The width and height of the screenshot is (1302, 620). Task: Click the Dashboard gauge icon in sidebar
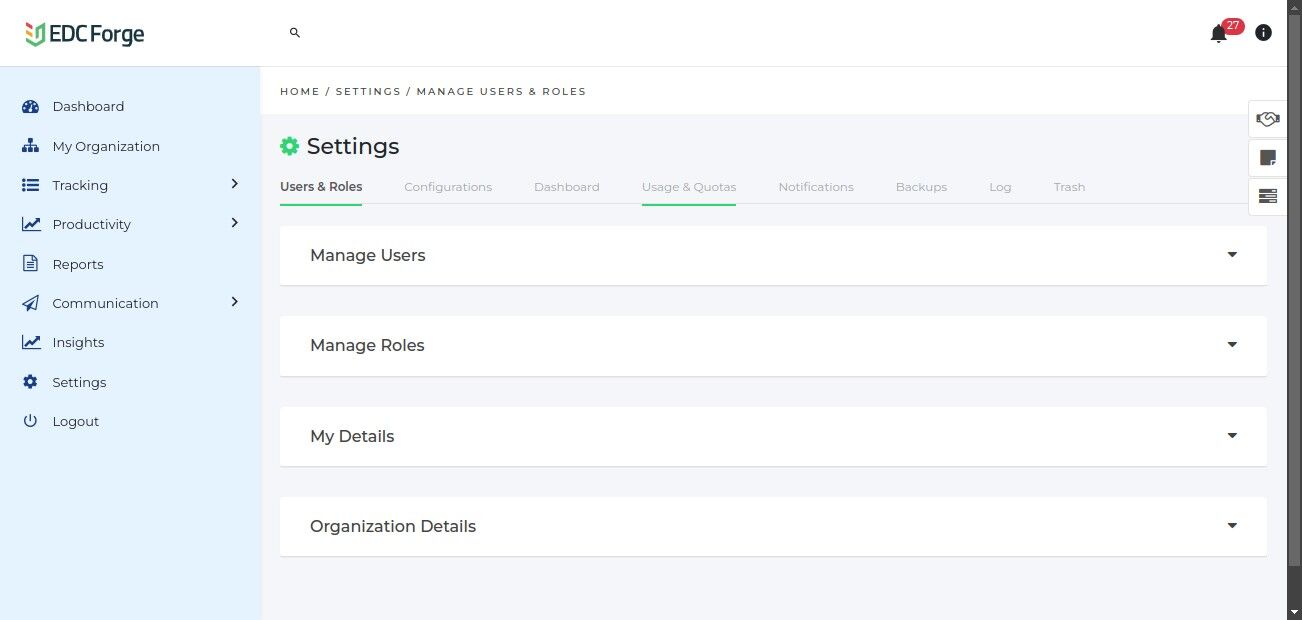30,107
